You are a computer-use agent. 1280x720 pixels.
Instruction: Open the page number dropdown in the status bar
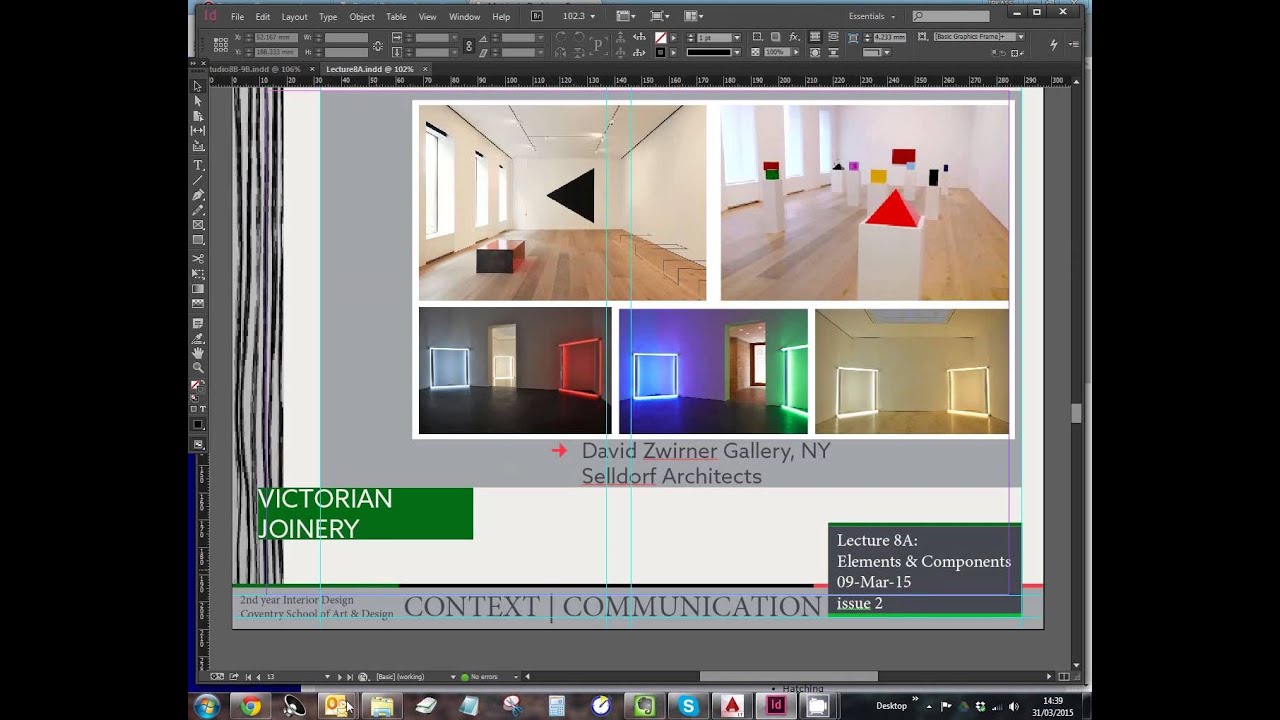click(327, 677)
